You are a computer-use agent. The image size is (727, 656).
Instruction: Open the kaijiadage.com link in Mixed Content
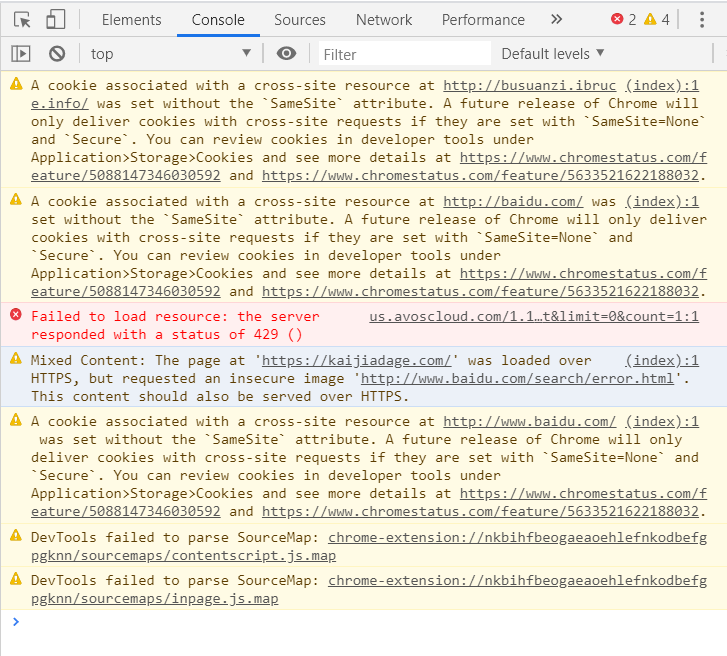point(357,360)
